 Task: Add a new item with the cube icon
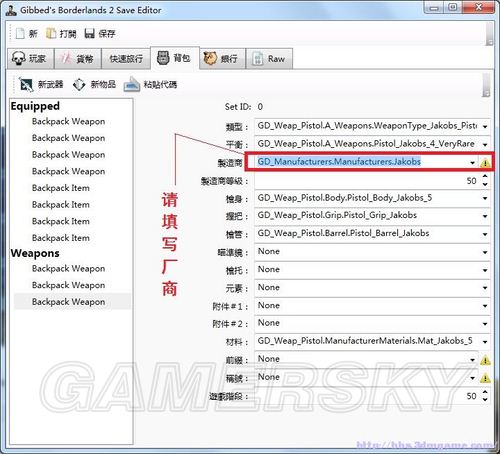(x=79, y=85)
